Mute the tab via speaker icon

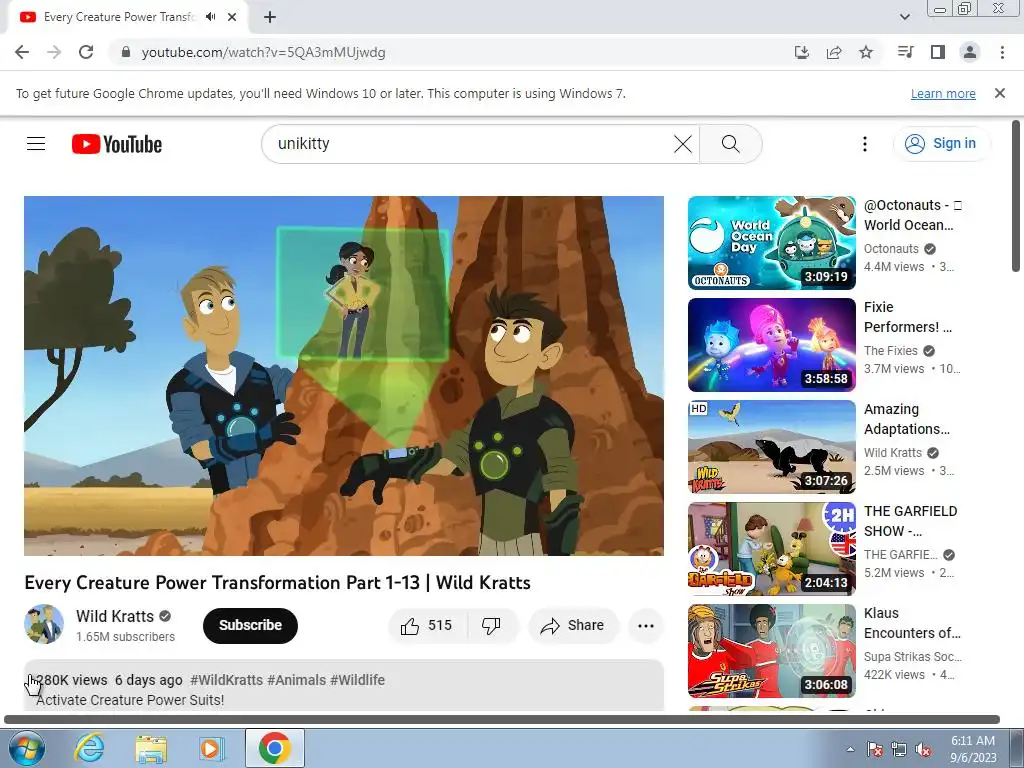coord(210,17)
